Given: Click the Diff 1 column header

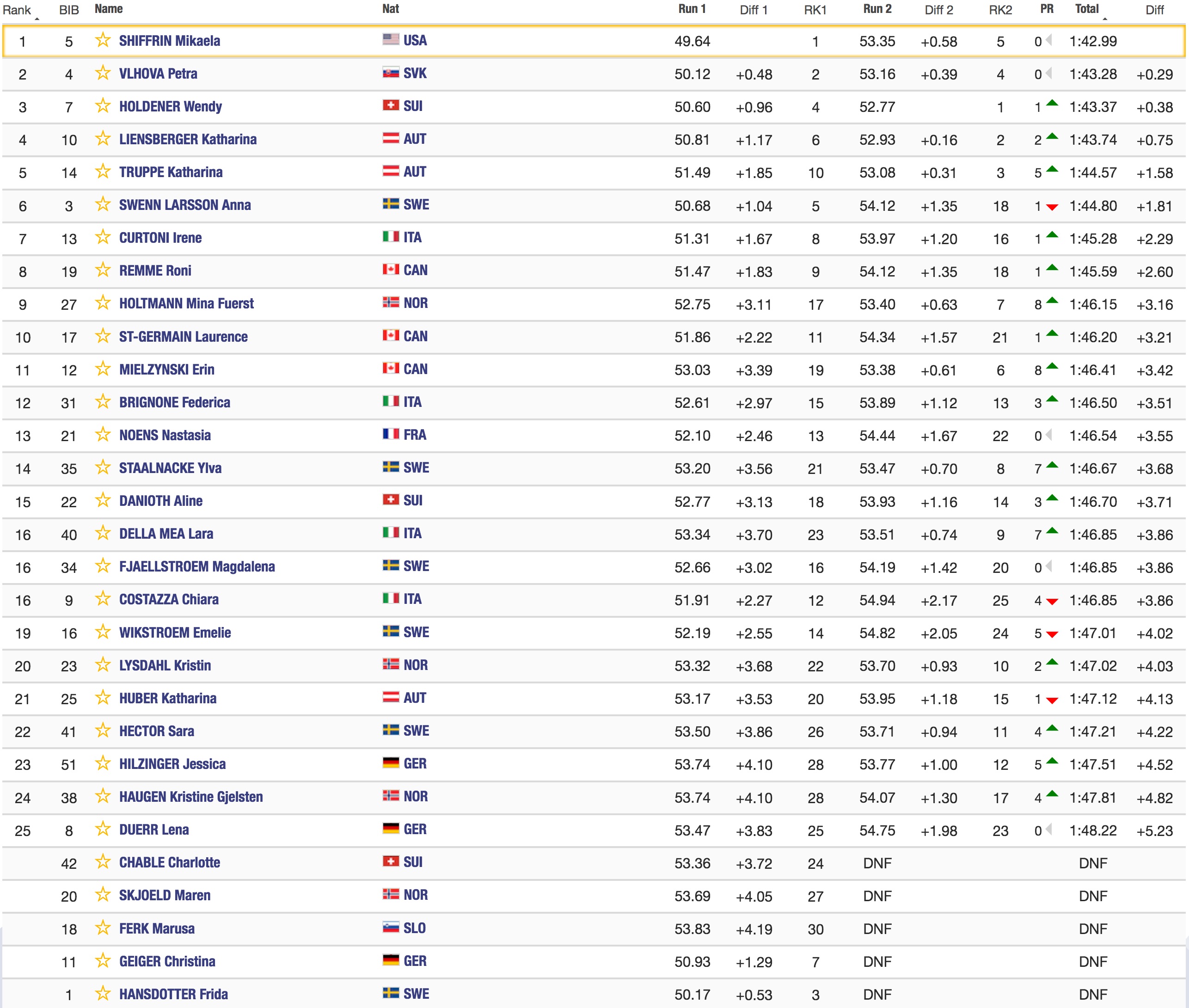Looking at the screenshot, I should point(754,10).
